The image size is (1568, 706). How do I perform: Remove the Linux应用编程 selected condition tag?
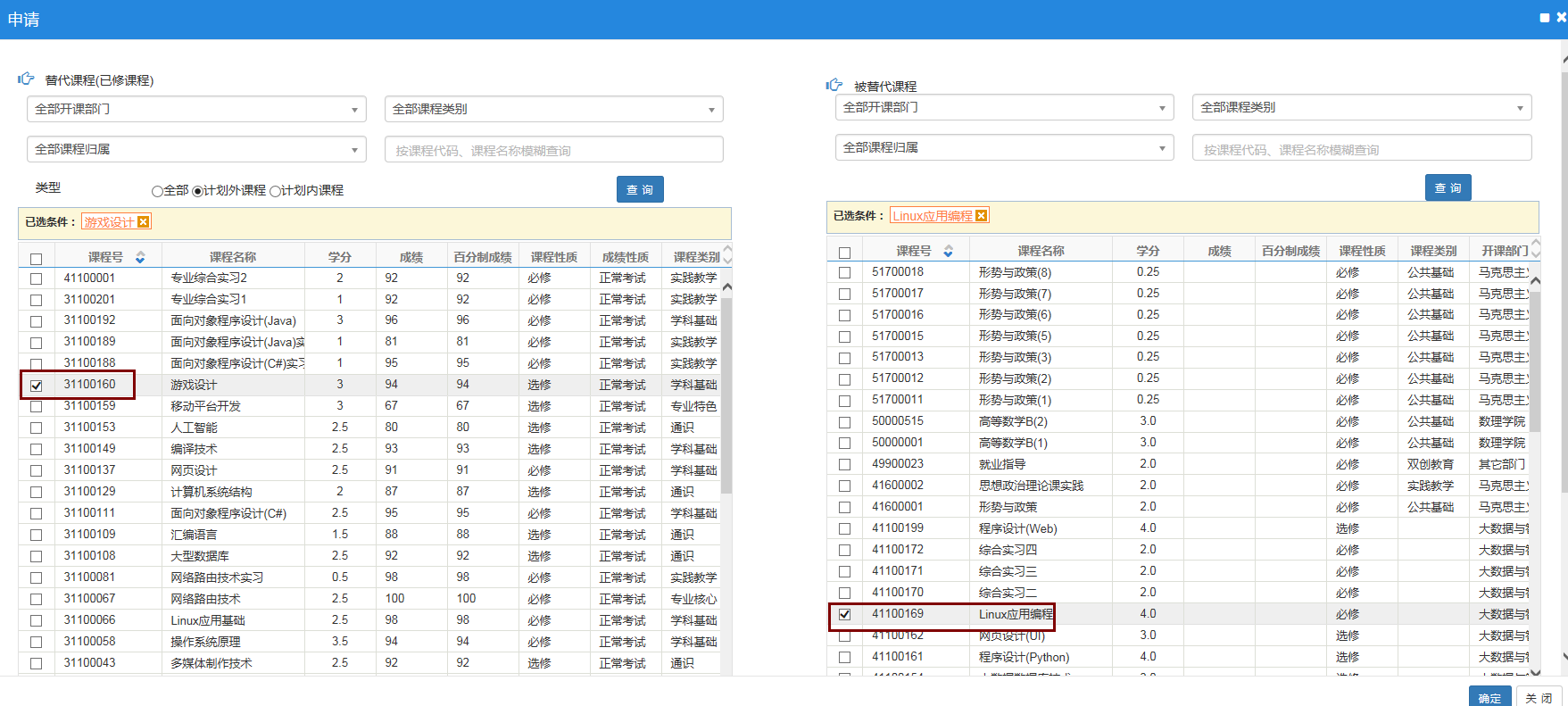[981, 216]
